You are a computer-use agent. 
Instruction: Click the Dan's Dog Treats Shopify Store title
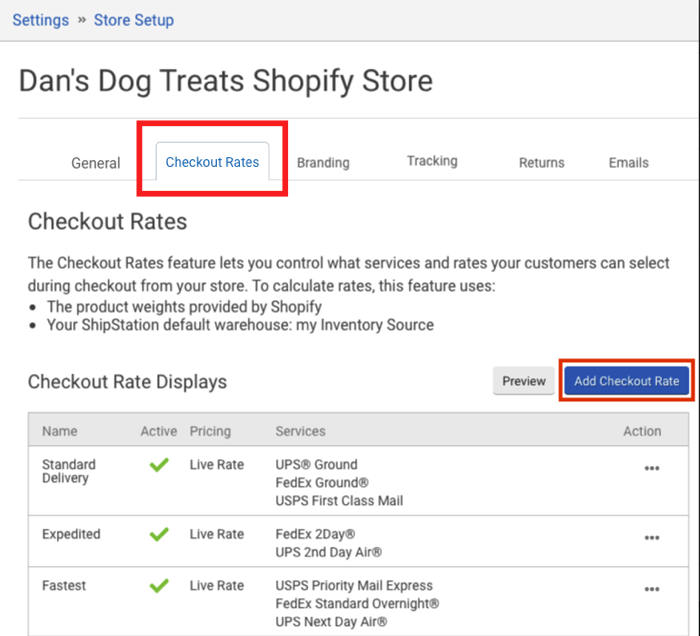coord(226,82)
